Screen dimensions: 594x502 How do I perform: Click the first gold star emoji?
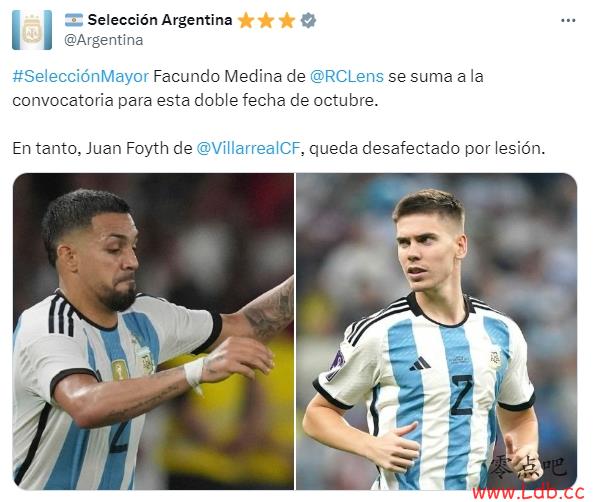pos(245,20)
